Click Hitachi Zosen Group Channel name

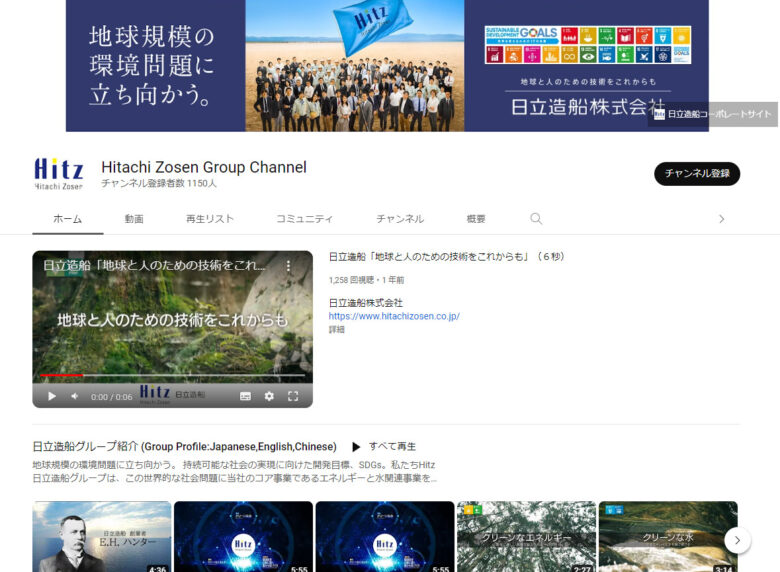click(x=204, y=167)
